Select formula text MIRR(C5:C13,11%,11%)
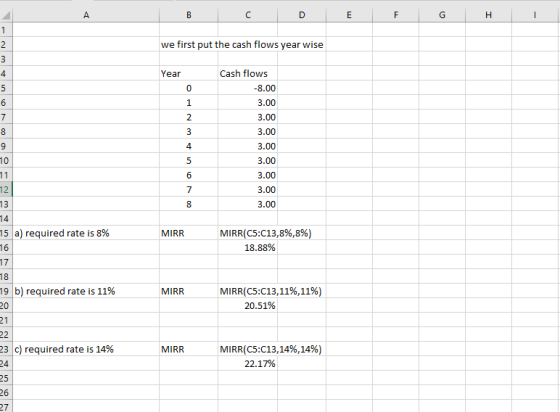 270,291
